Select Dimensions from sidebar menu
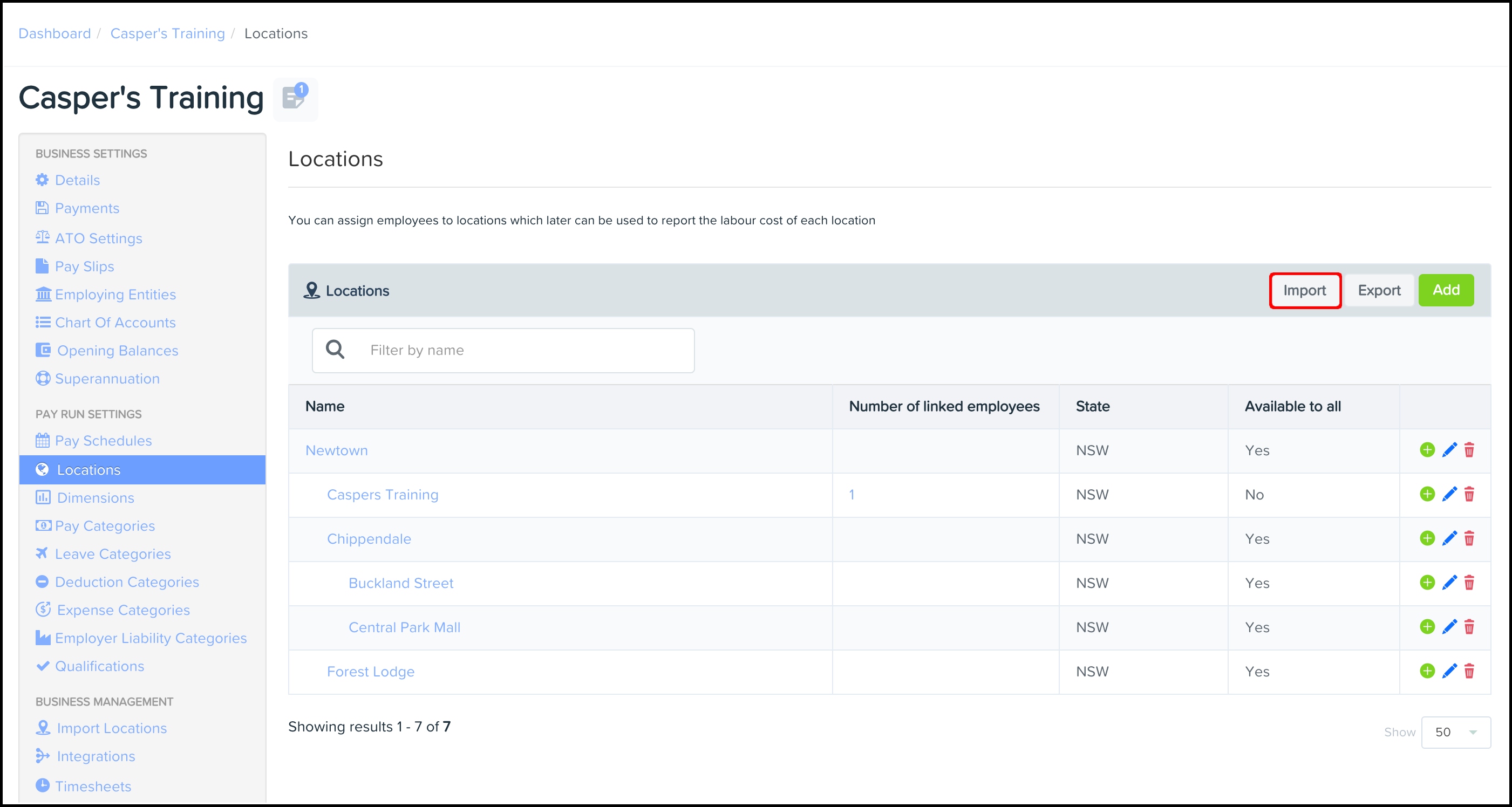Image resolution: width=1512 pixels, height=807 pixels. point(96,498)
